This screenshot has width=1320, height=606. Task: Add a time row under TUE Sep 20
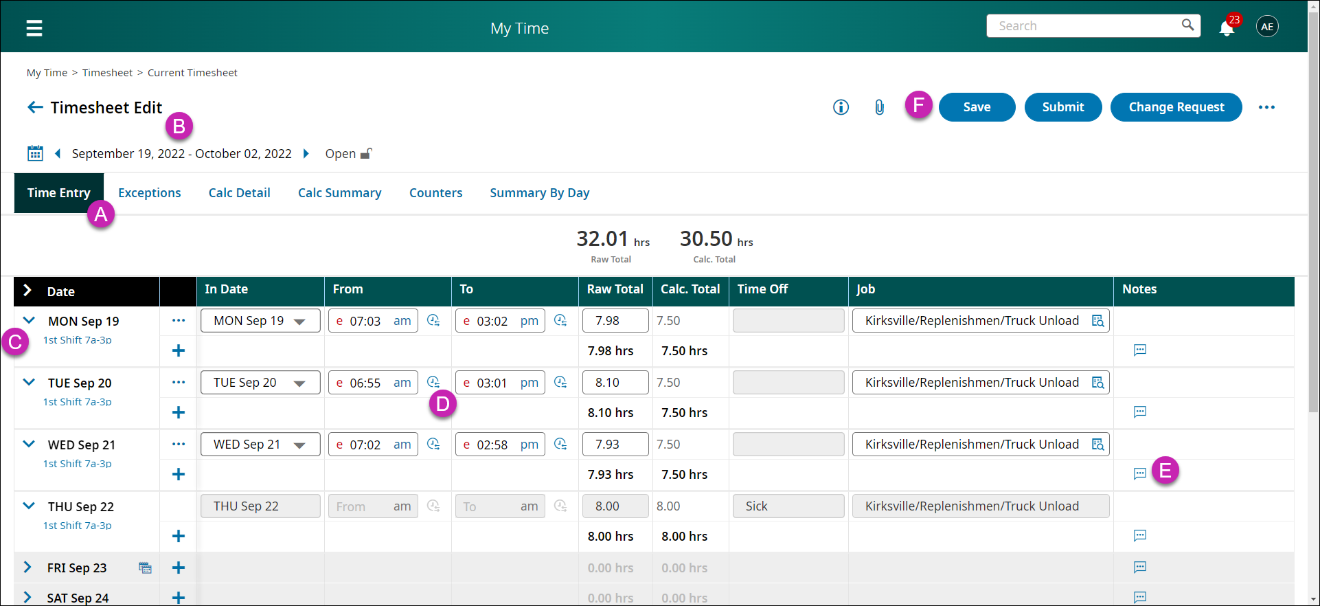pos(179,412)
